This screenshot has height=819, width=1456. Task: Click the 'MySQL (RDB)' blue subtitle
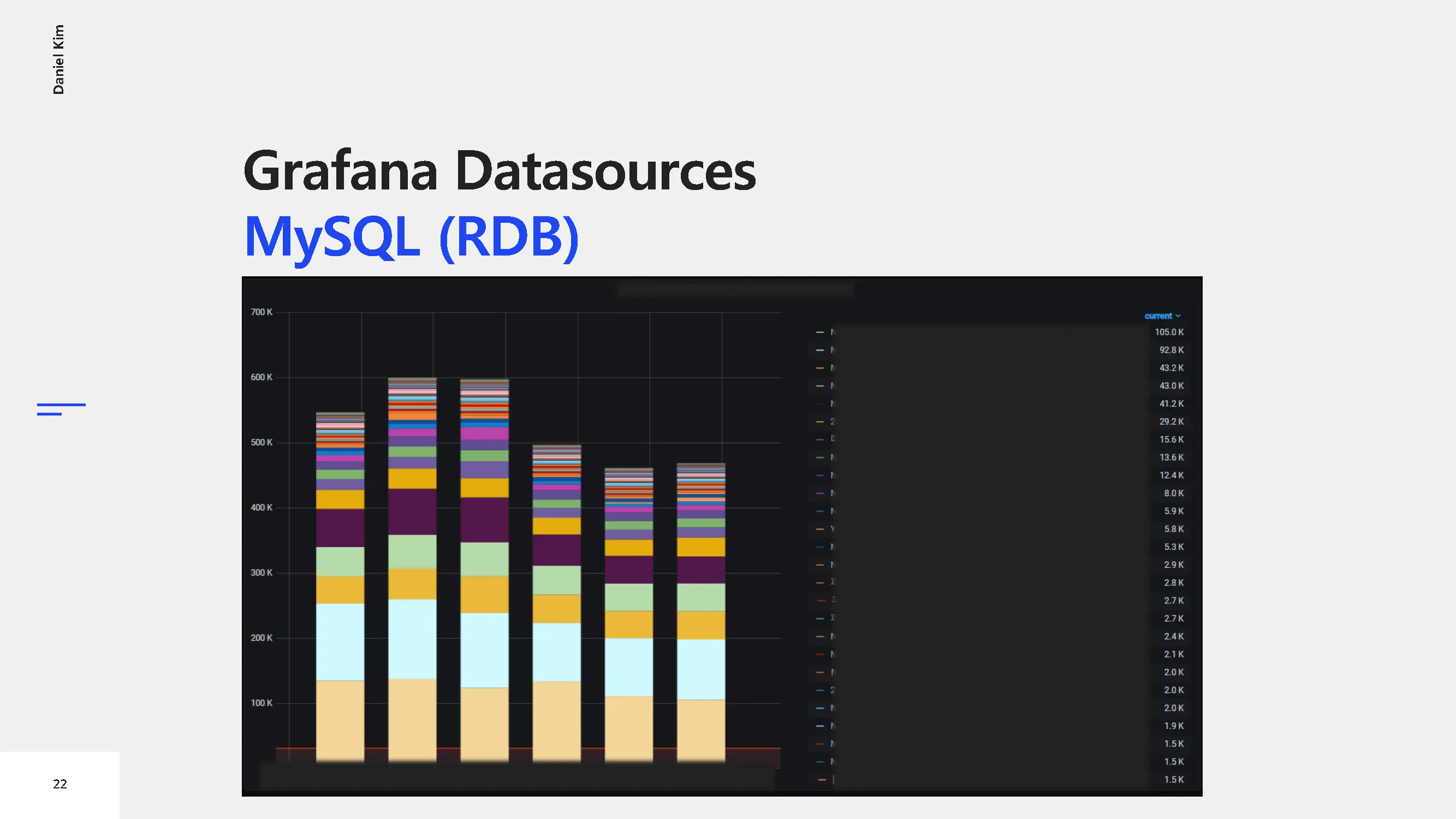(x=411, y=237)
